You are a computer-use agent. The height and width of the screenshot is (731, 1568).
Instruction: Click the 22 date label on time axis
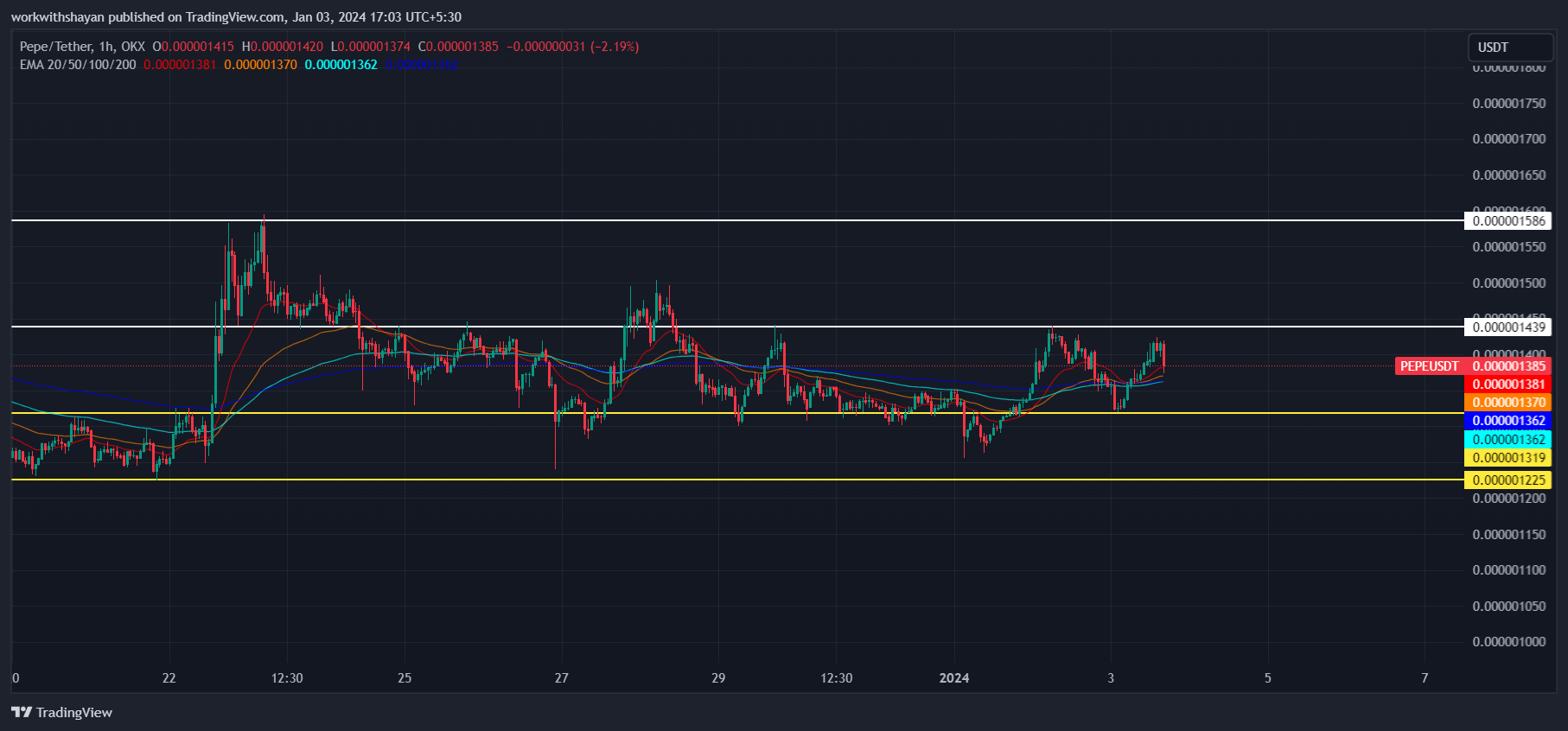click(x=169, y=678)
